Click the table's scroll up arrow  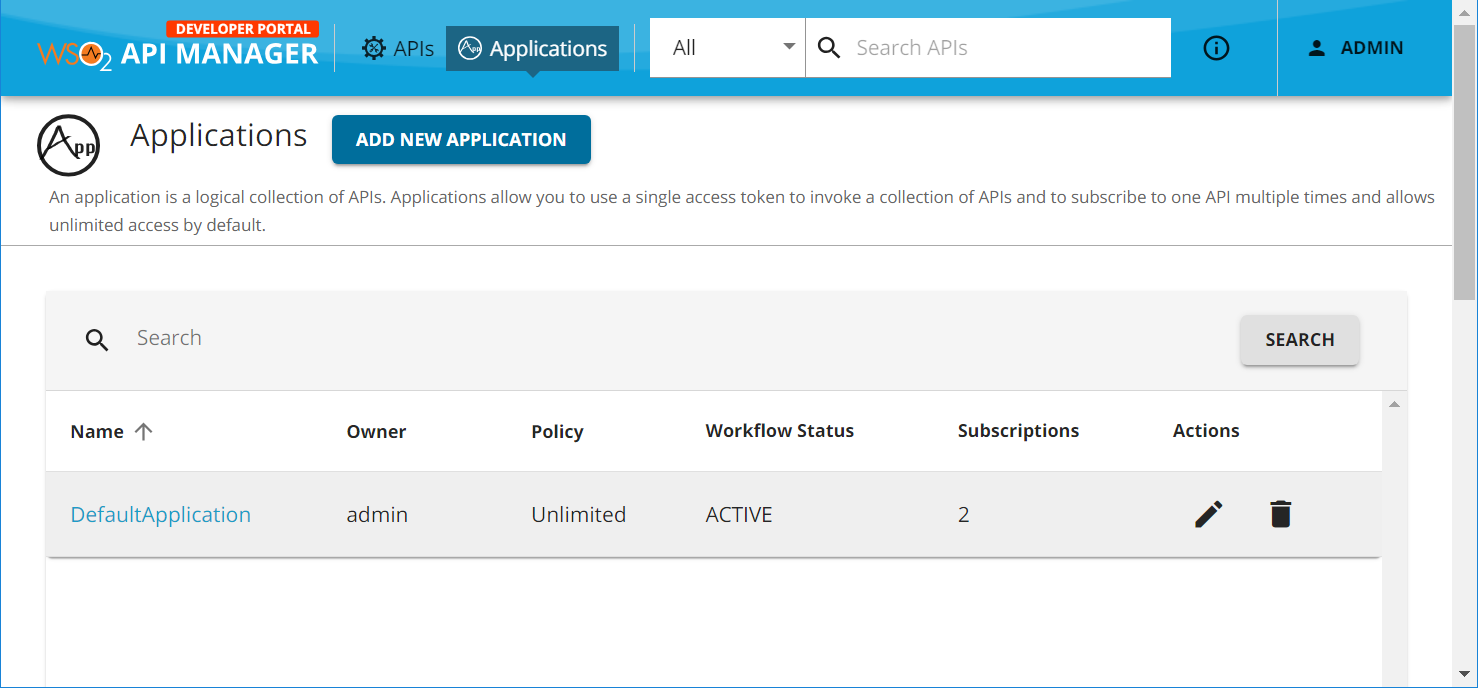[1394, 404]
